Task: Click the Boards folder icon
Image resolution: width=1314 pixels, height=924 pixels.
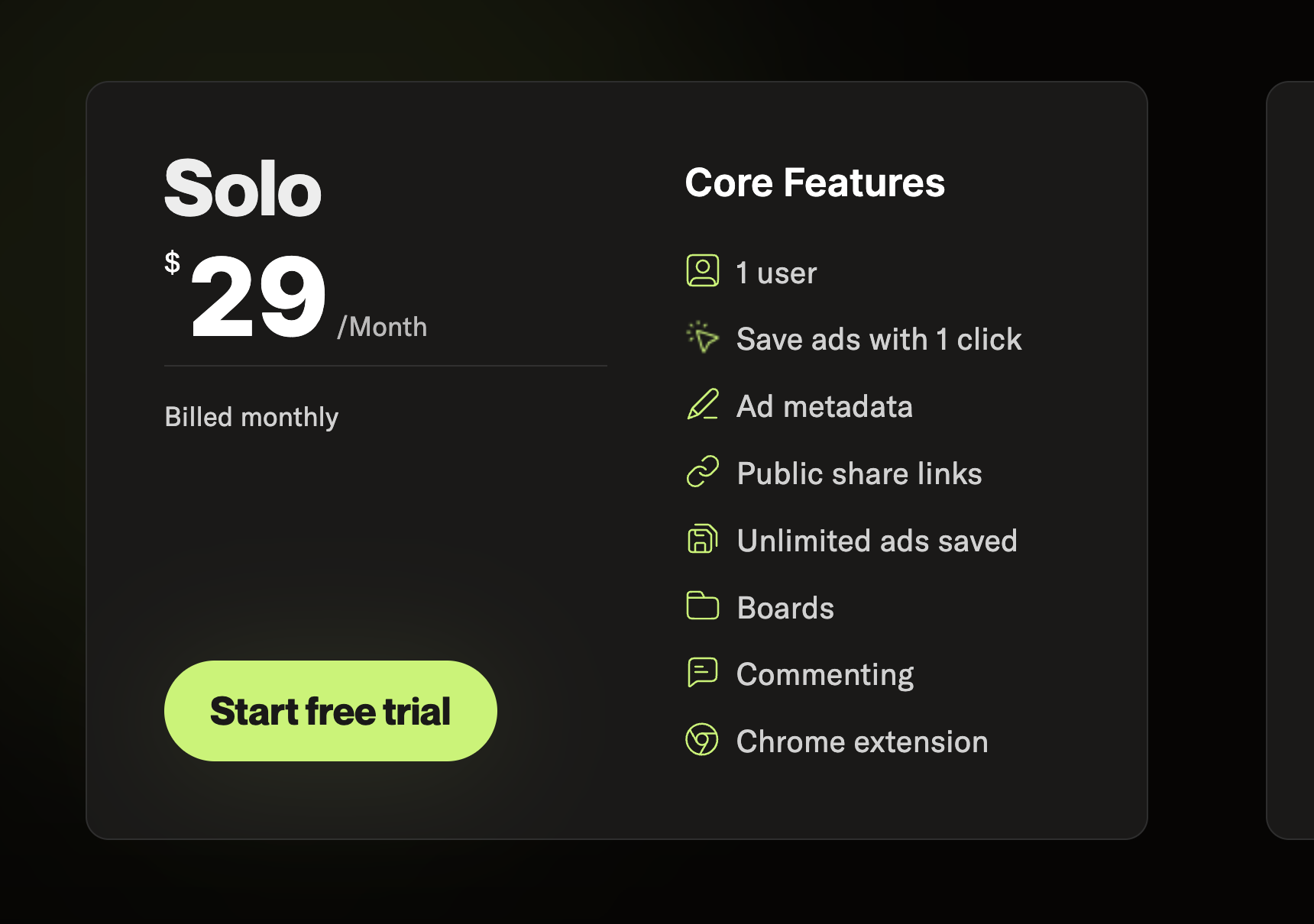Action: coord(702,606)
